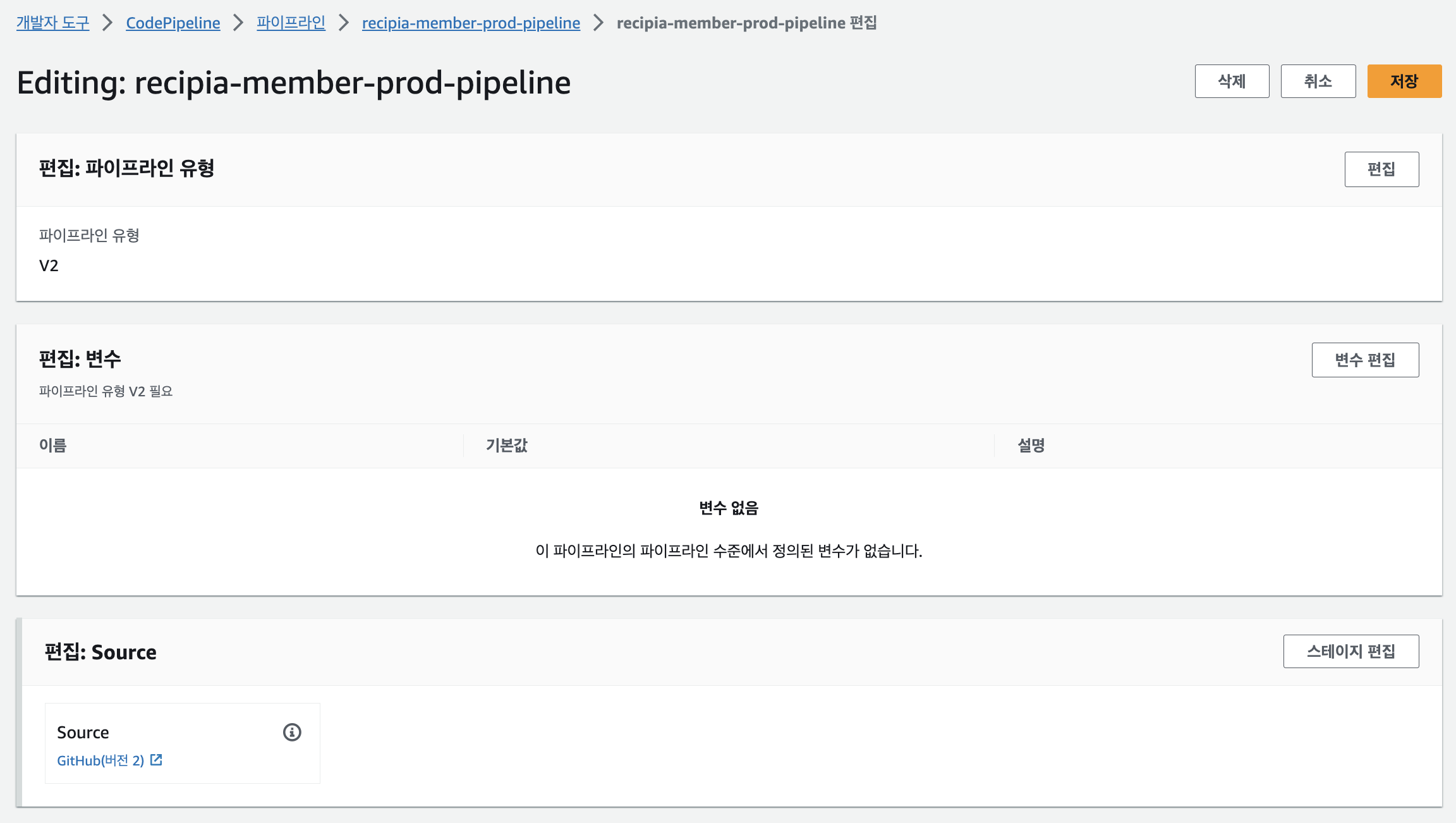1456x823 pixels.
Task: Click 스테이지 편집 for the Source stage
Action: click(1351, 651)
